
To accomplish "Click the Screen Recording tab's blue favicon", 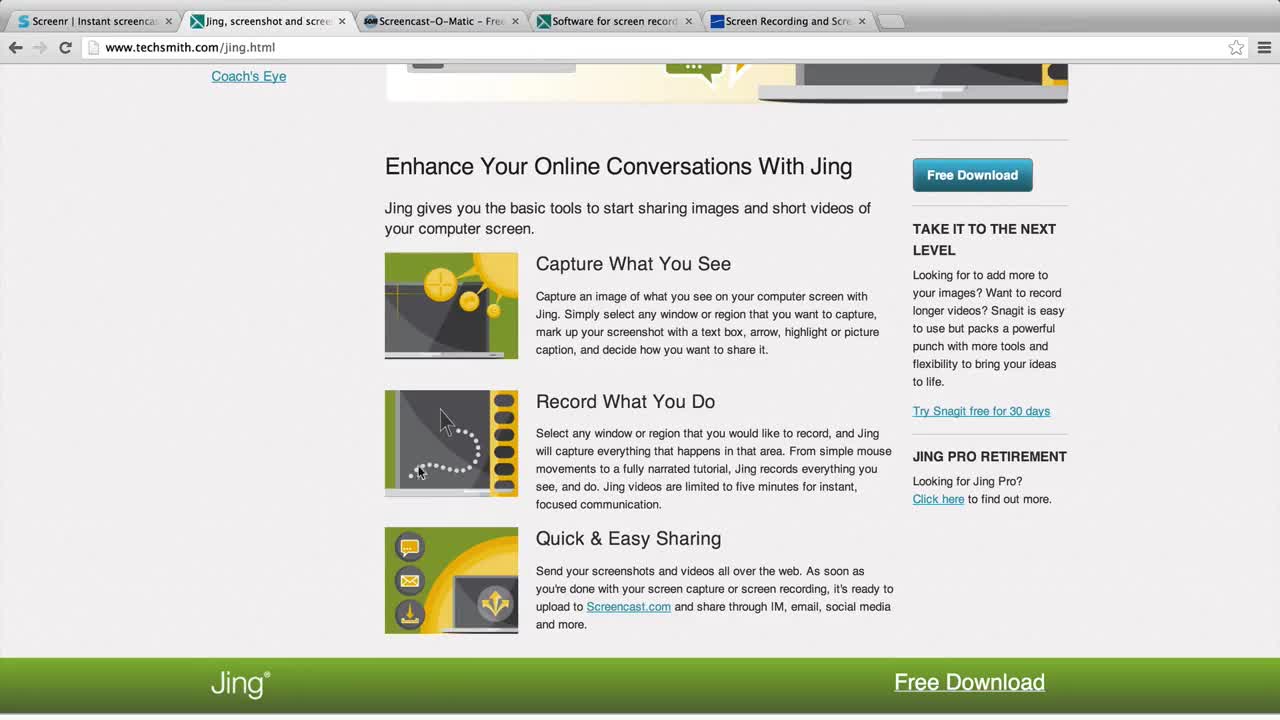I will (717, 21).
